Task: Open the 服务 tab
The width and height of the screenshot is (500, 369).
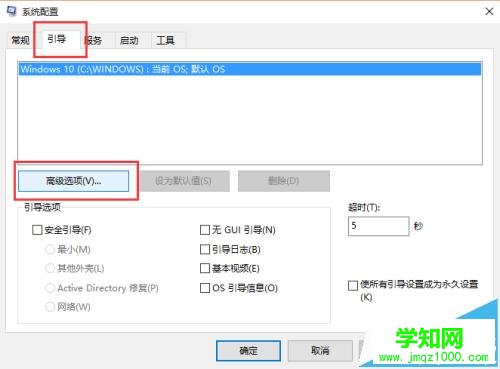Action: (x=94, y=41)
